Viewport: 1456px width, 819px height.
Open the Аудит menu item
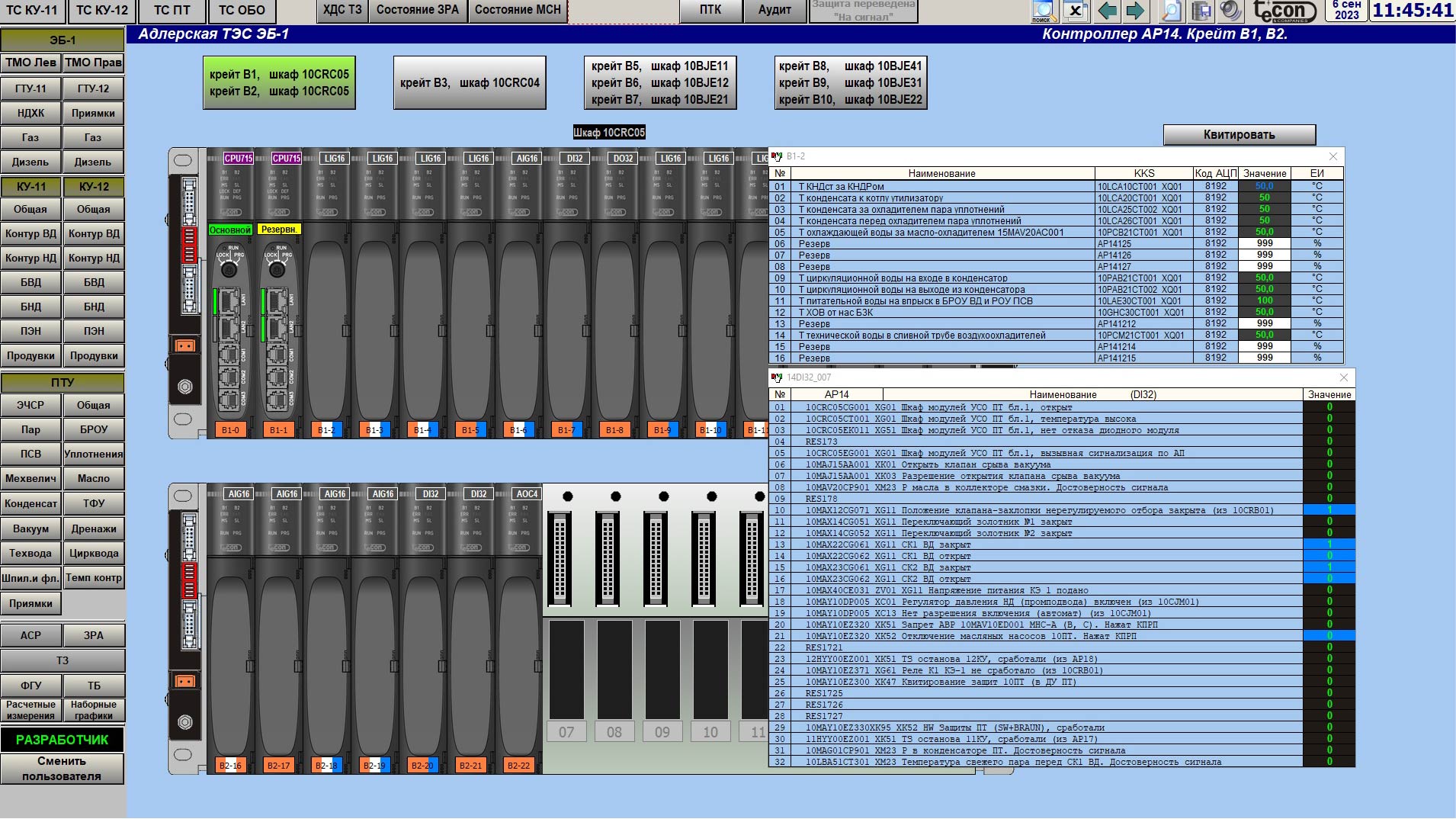click(775, 10)
